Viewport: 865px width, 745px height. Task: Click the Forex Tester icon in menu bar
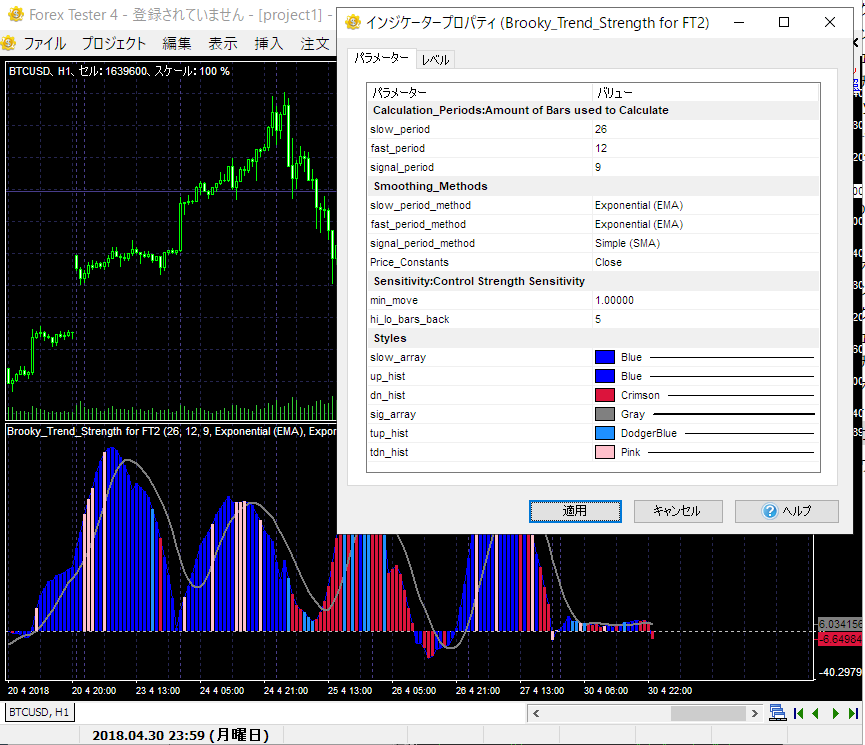[9, 43]
